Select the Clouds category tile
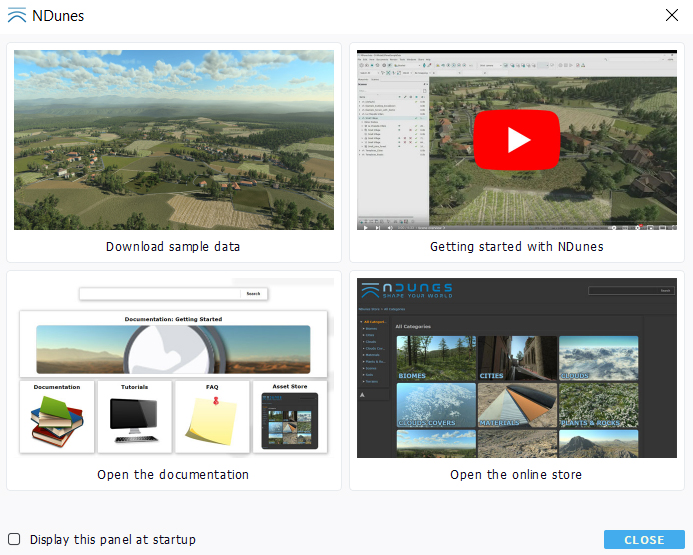The width and height of the screenshot is (693, 555). [598, 358]
